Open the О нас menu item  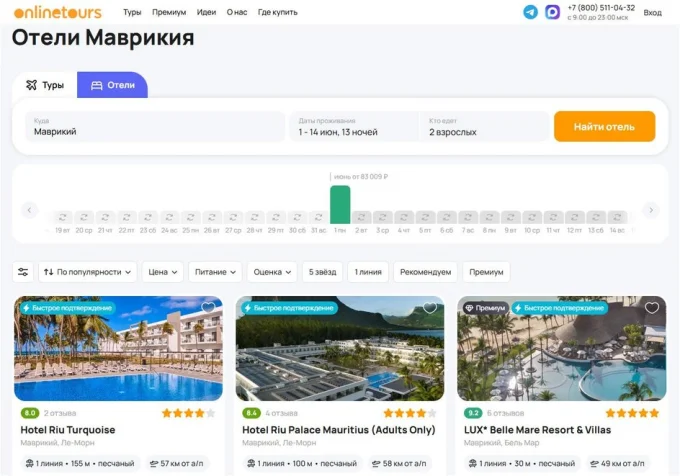point(237,12)
